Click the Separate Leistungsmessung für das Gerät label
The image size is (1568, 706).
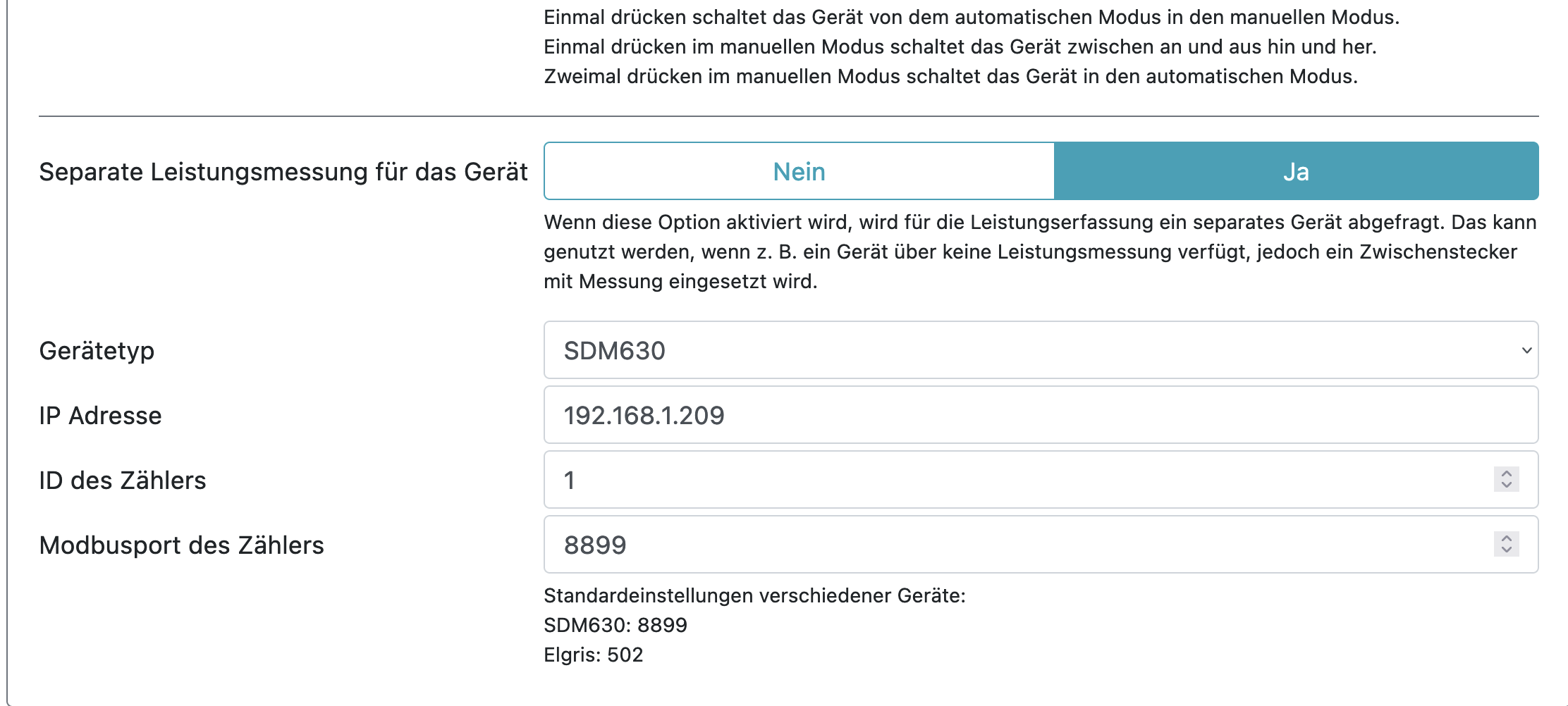283,172
